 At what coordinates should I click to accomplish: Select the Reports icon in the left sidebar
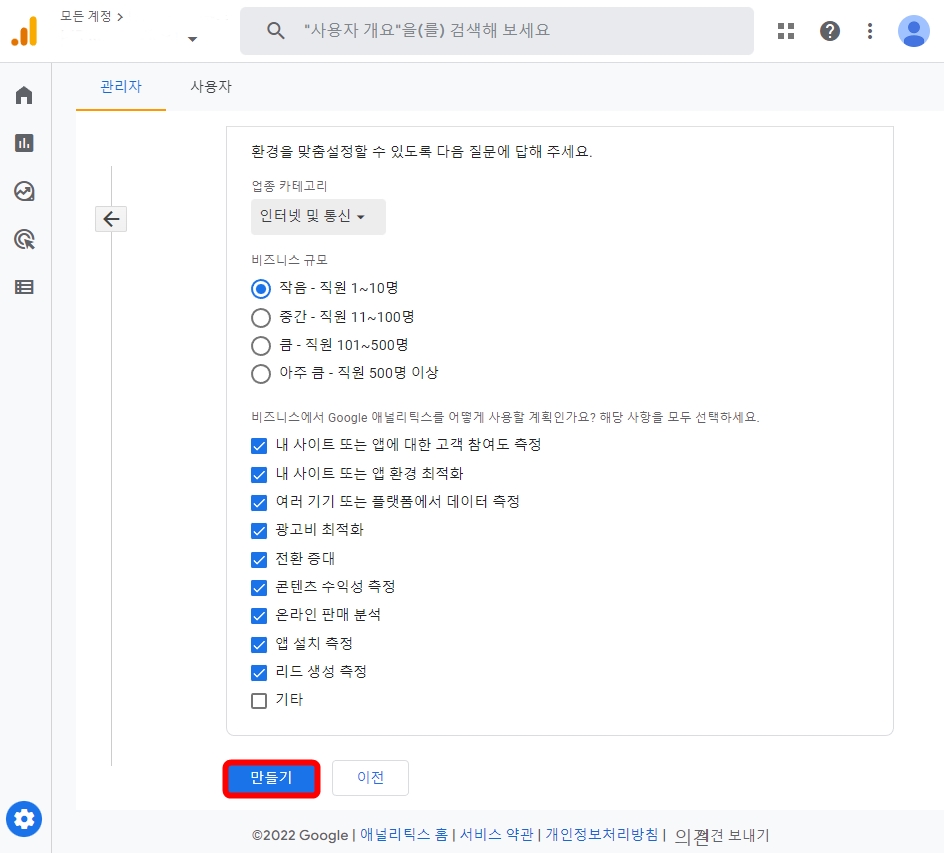(x=24, y=142)
